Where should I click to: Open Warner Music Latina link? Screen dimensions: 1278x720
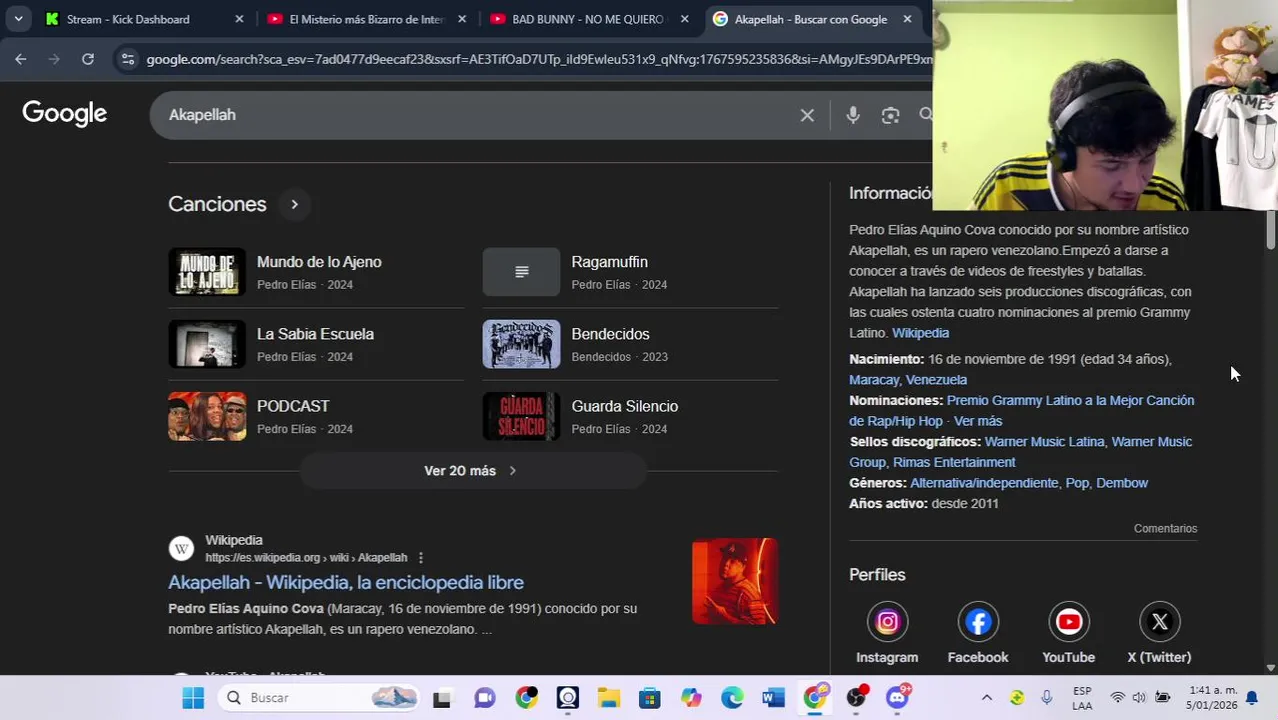1045,442
